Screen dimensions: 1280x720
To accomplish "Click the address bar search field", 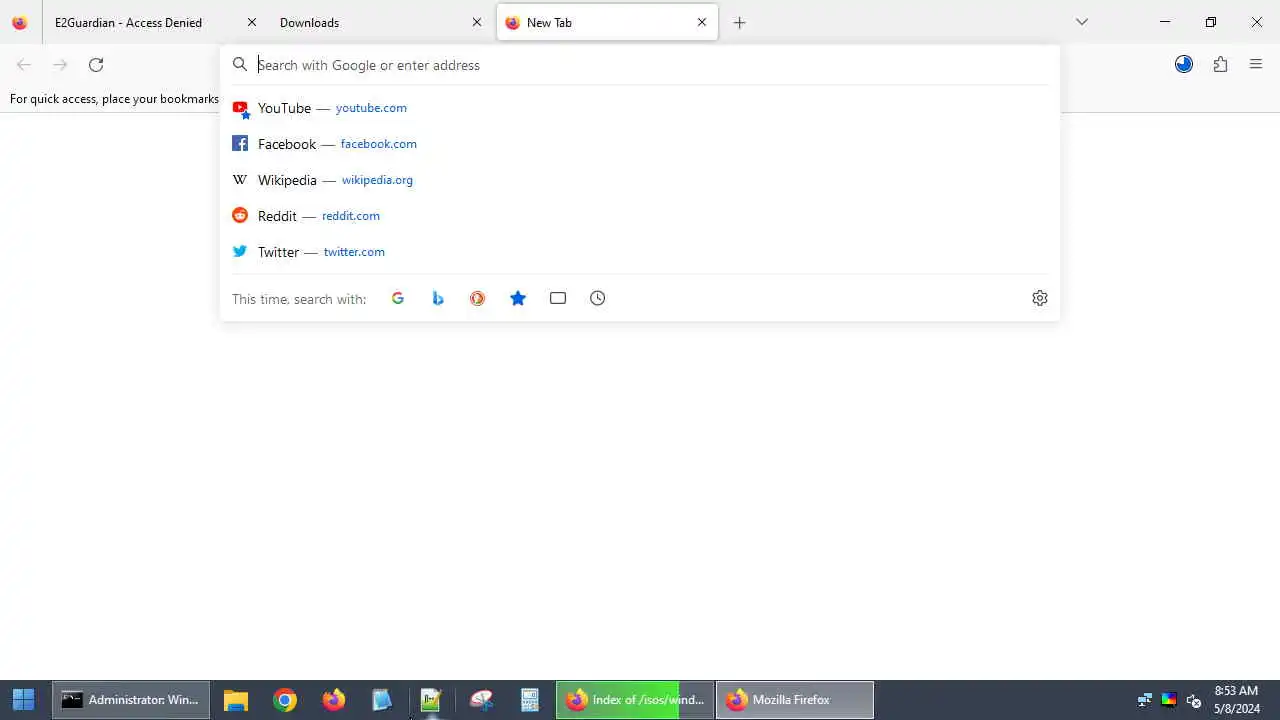I will [x=640, y=65].
